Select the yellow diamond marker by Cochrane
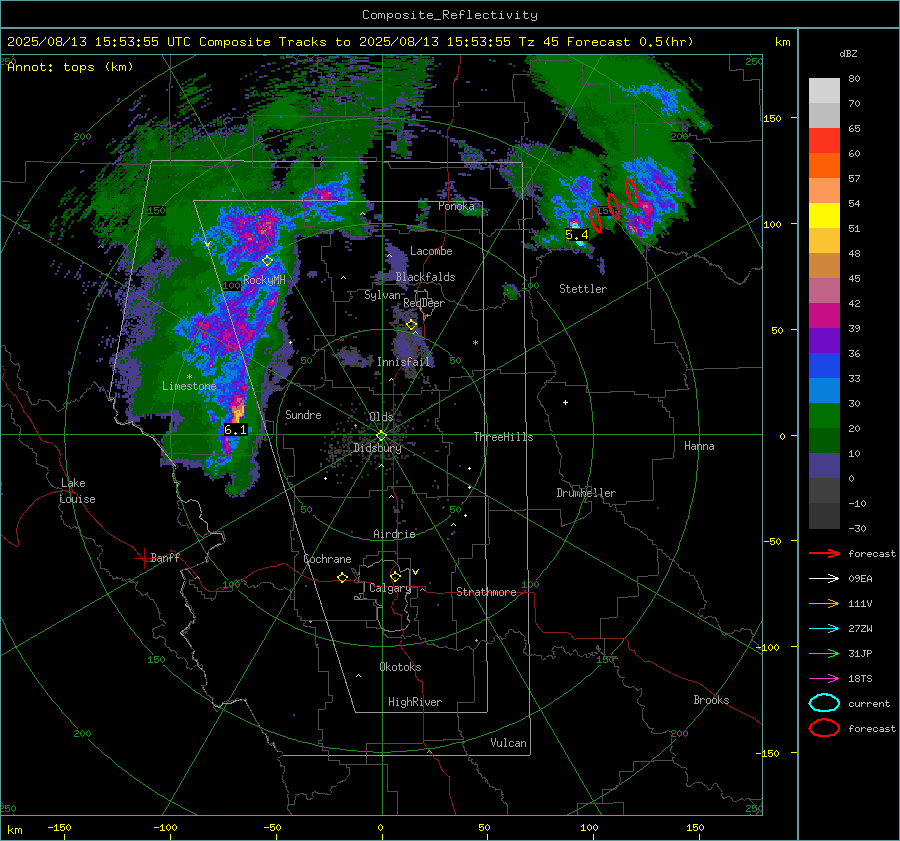This screenshot has width=900, height=841. coord(342,578)
